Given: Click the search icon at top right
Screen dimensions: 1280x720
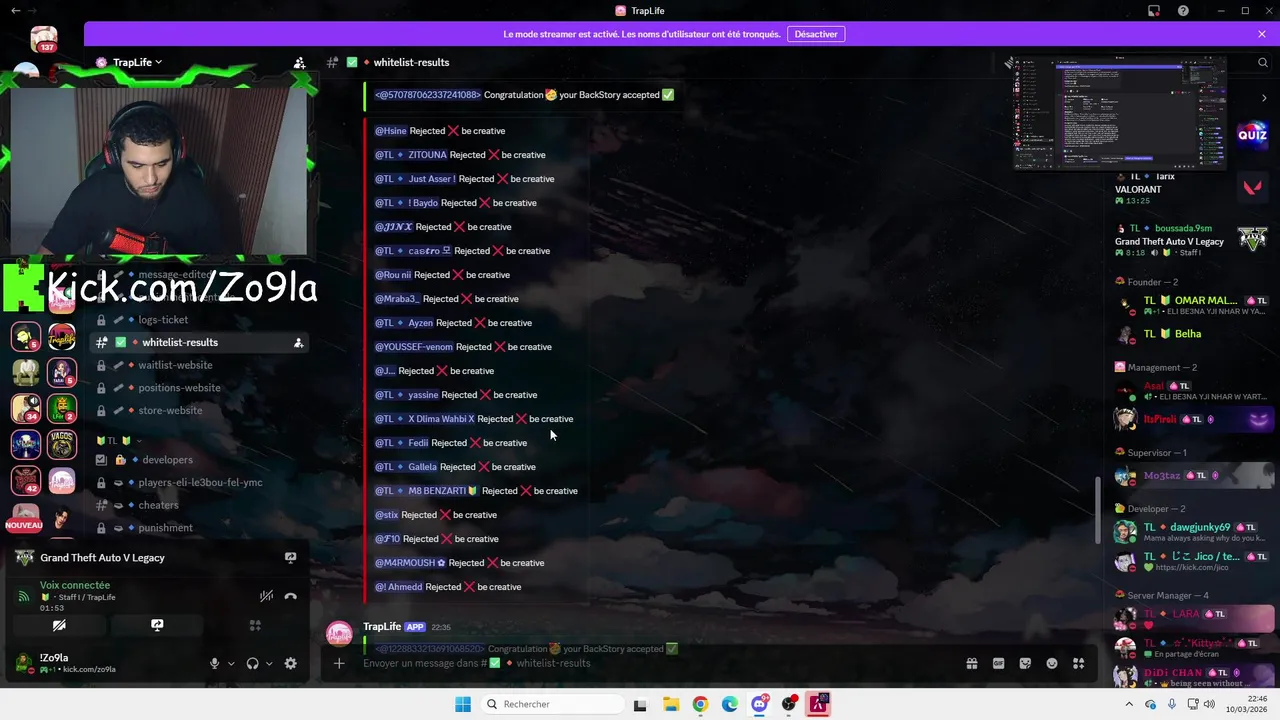Looking at the screenshot, I should (1262, 62).
